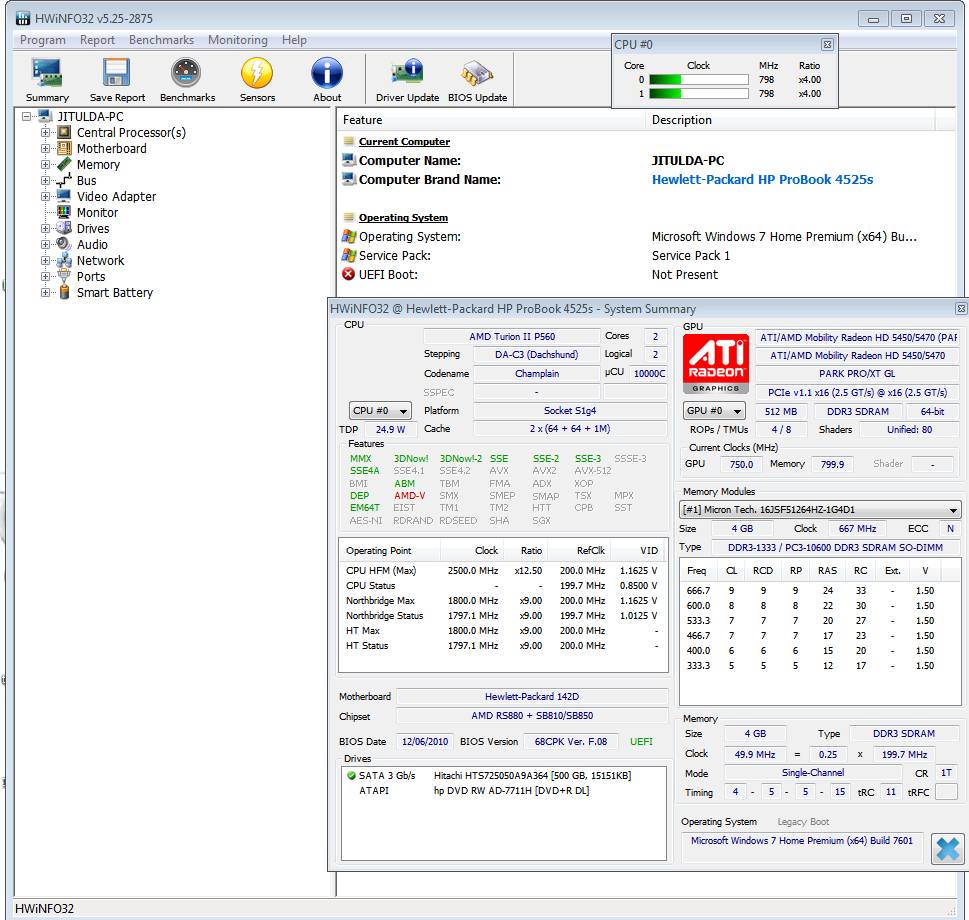Open the Benchmarks menu
Viewport: 969px width, 920px height.
pyautogui.click(x=161, y=40)
